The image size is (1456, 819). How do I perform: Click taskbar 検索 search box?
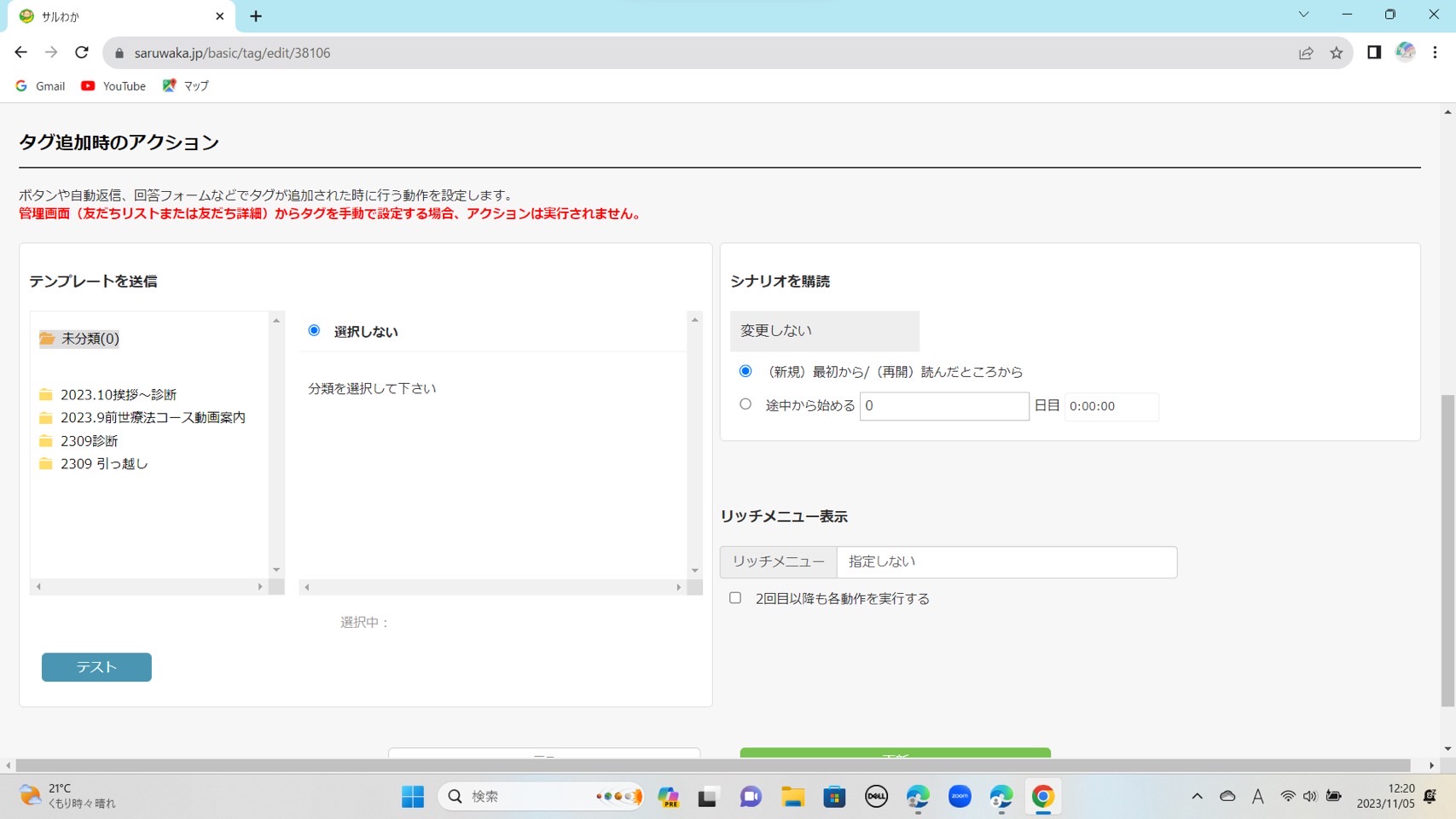tap(541, 797)
